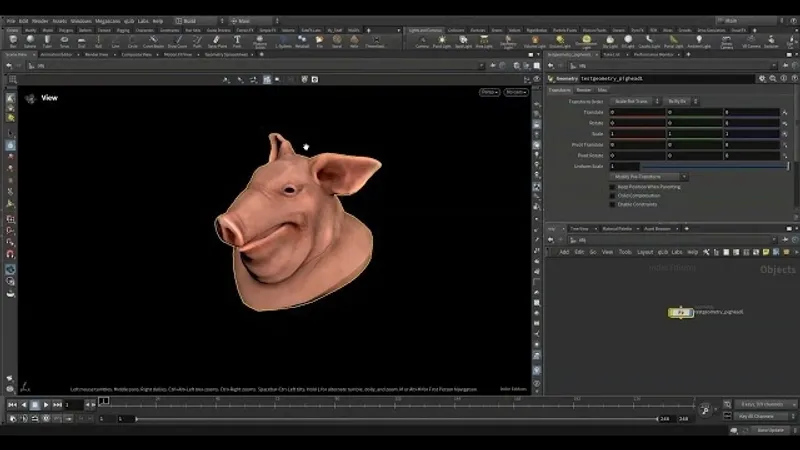Click current frame number field

tap(73, 405)
